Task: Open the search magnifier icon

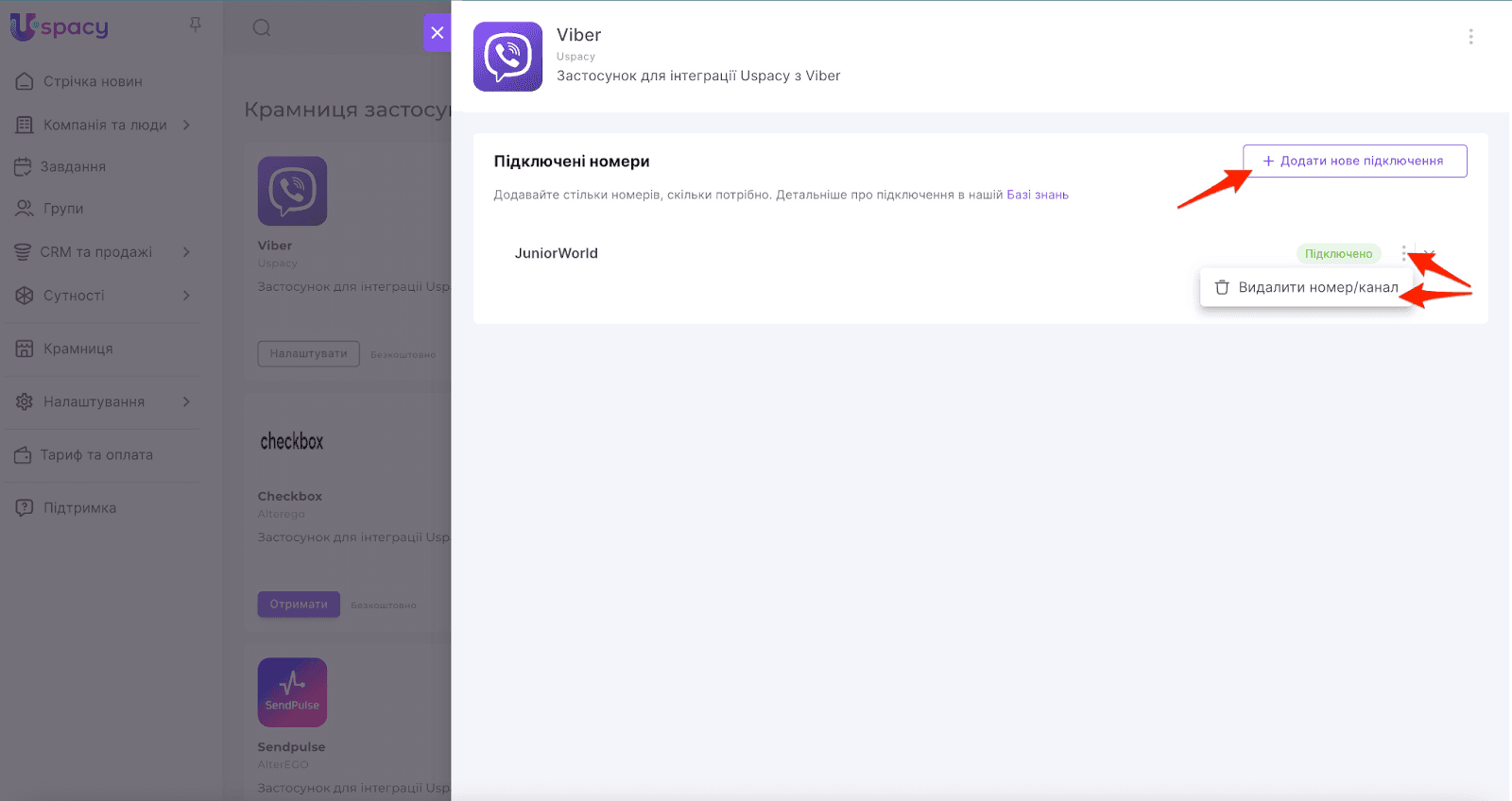Action: click(262, 27)
